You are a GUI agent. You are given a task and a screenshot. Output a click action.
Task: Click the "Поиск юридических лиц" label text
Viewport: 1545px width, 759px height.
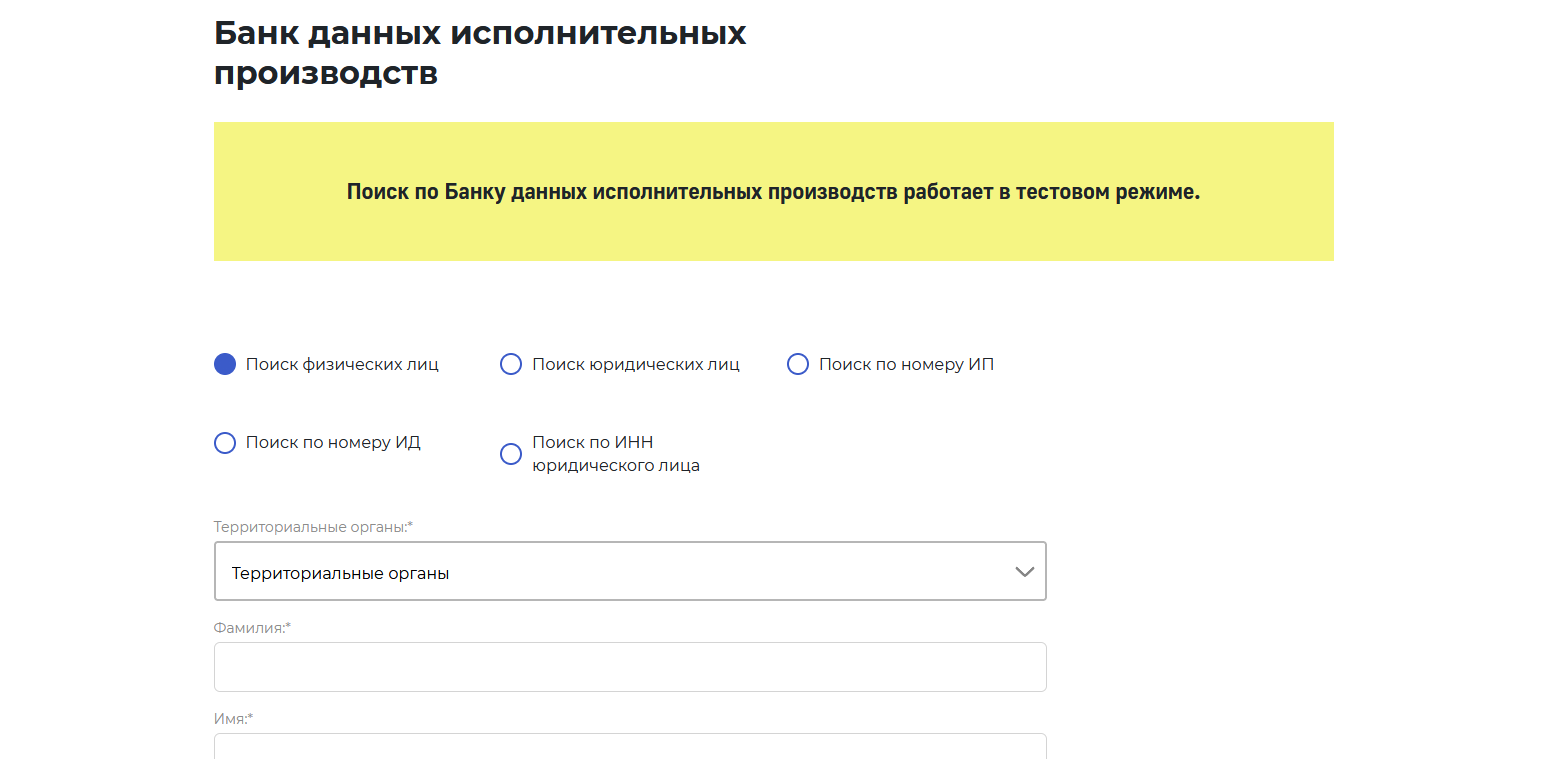(x=636, y=364)
